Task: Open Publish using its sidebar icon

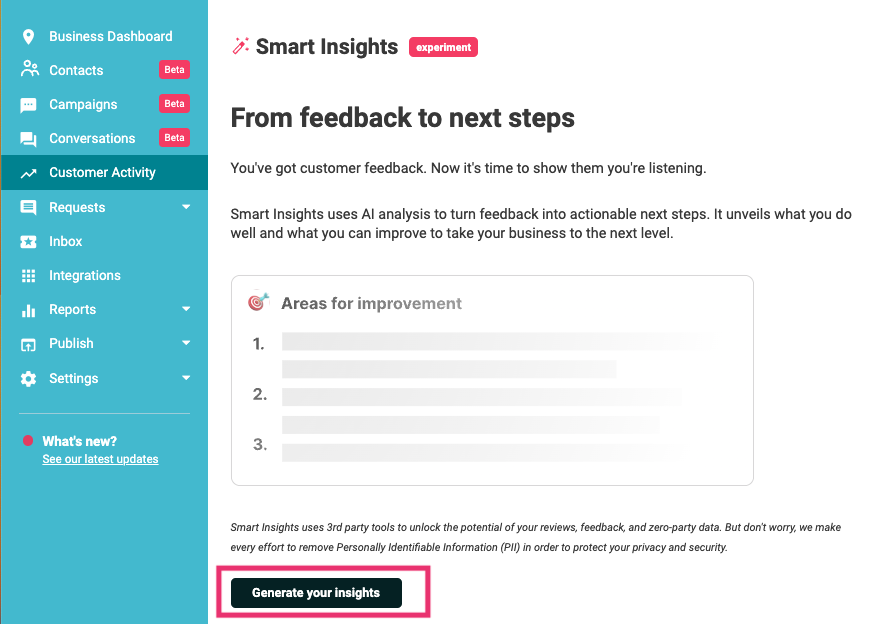Action: click(28, 343)
